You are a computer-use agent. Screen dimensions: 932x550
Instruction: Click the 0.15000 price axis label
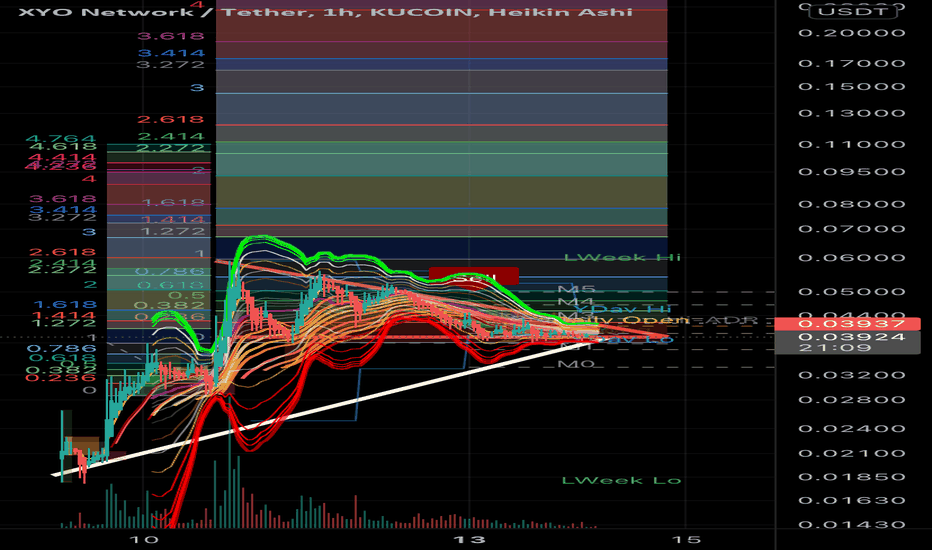(852, 87)
